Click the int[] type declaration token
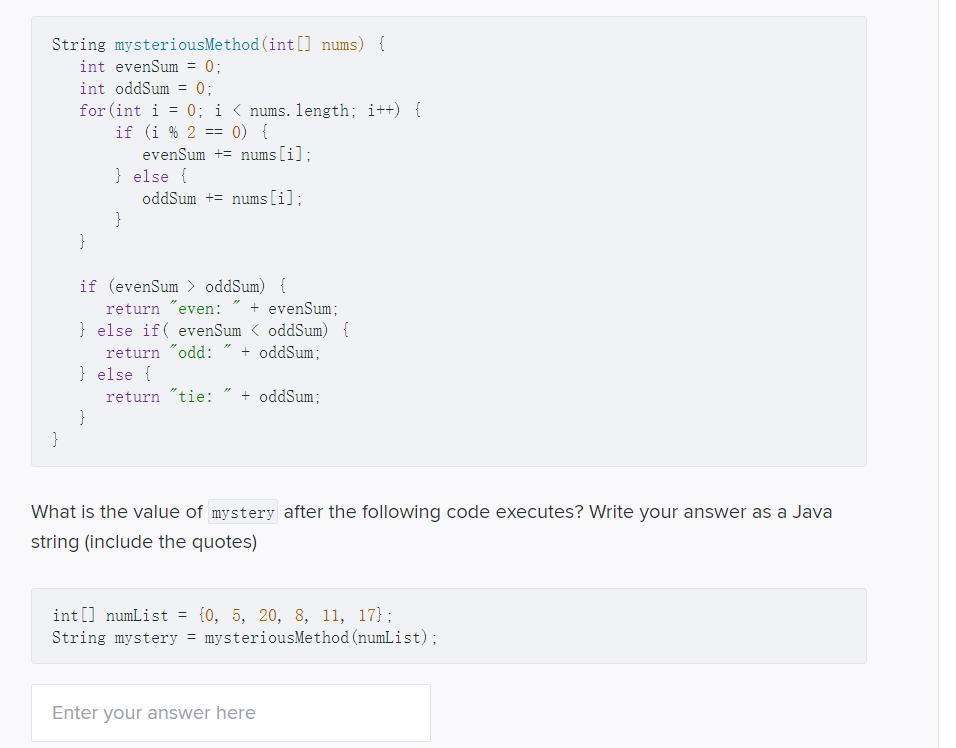 [x=74, y=615]
